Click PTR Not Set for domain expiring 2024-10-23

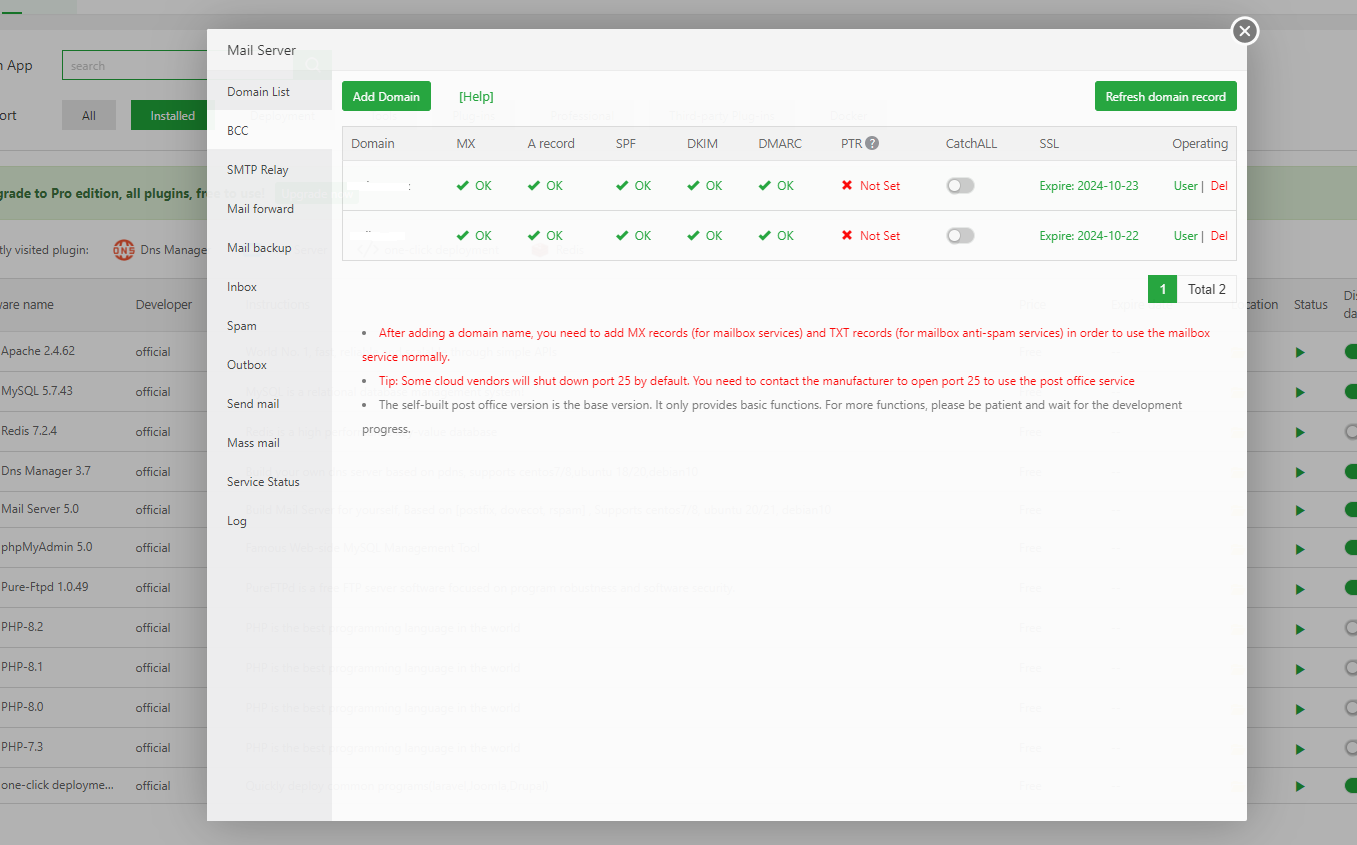871,186
